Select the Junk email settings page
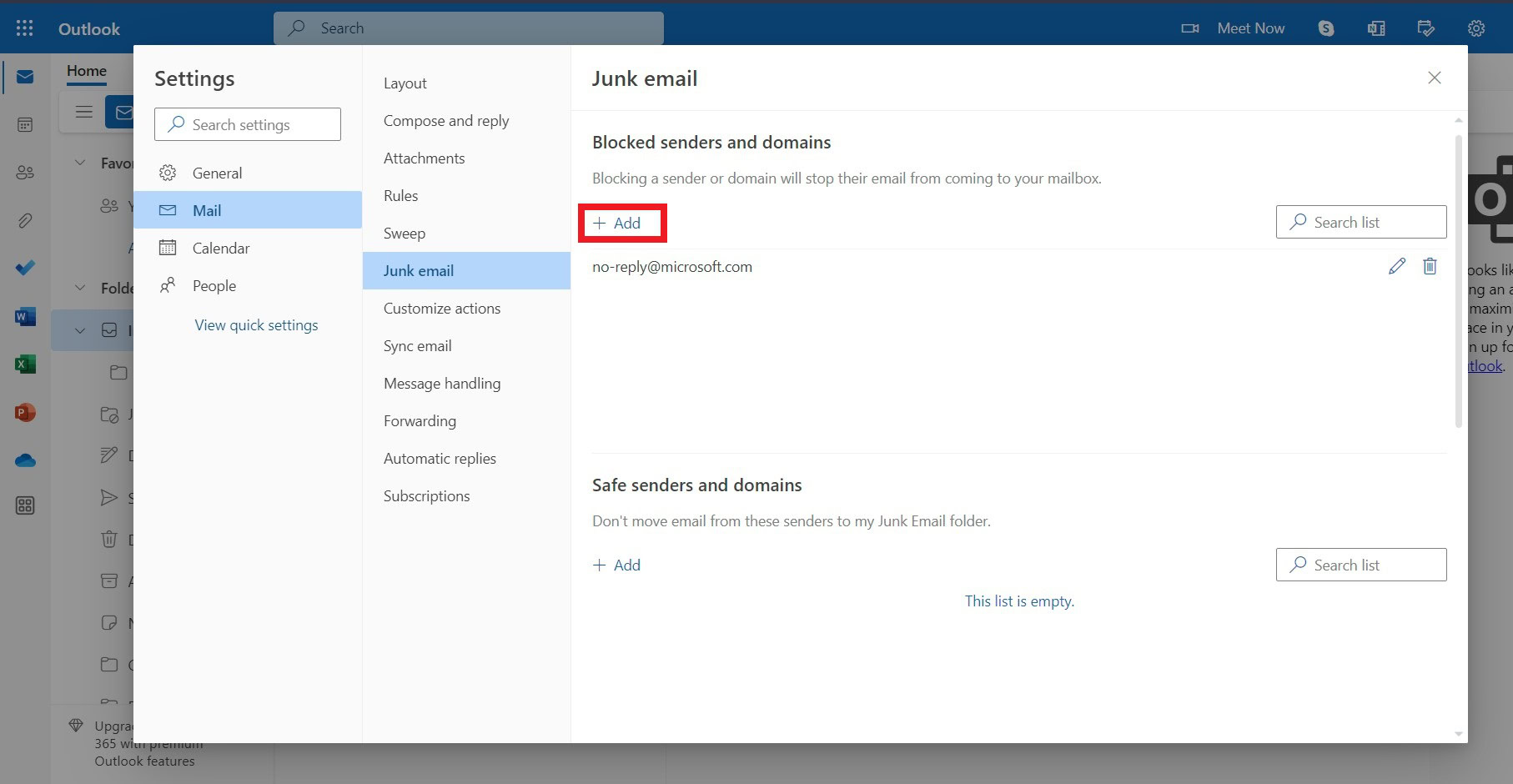 pyautogui.click(x=466, y=271)
